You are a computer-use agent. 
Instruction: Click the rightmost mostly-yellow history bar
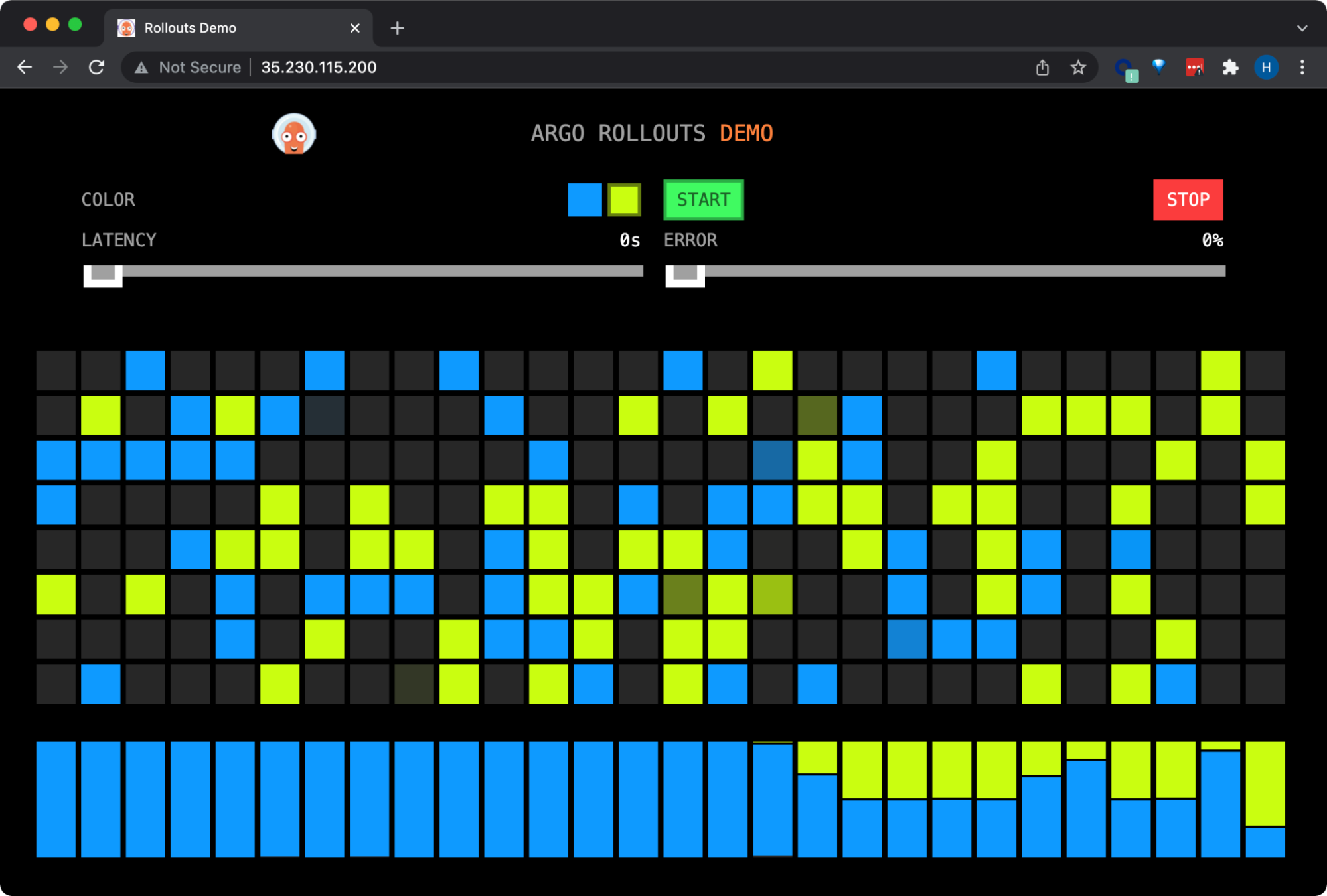click(1265, 799)
